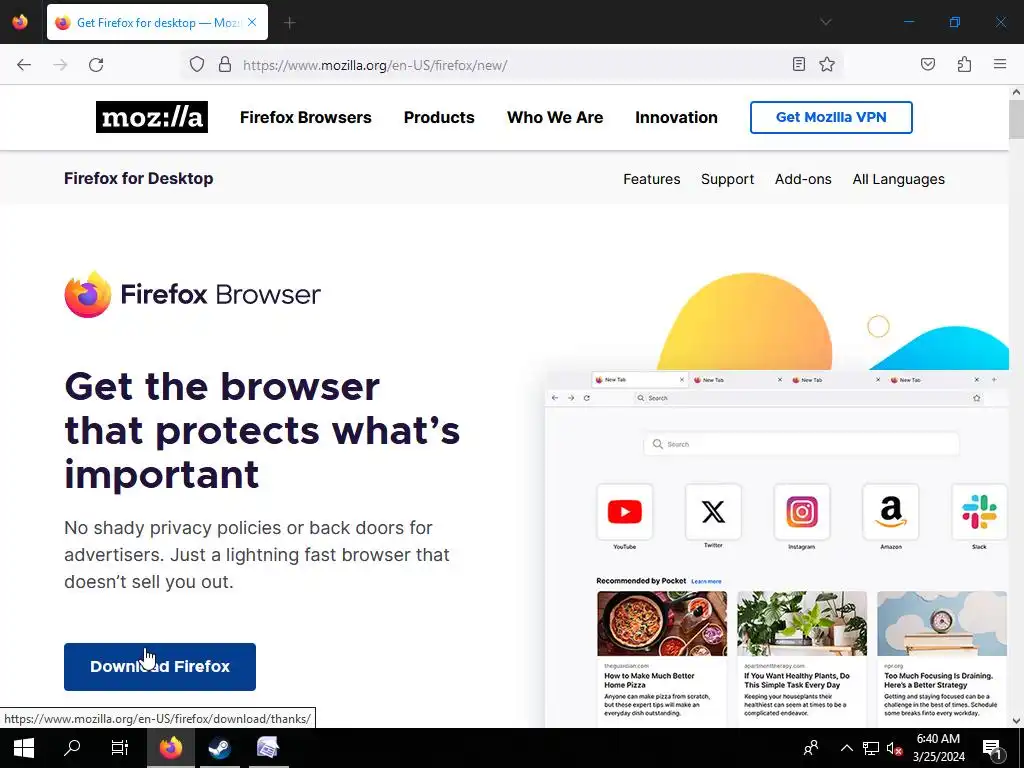
Task: Click the Amazon tile in preview
Action: coord(891,512)
